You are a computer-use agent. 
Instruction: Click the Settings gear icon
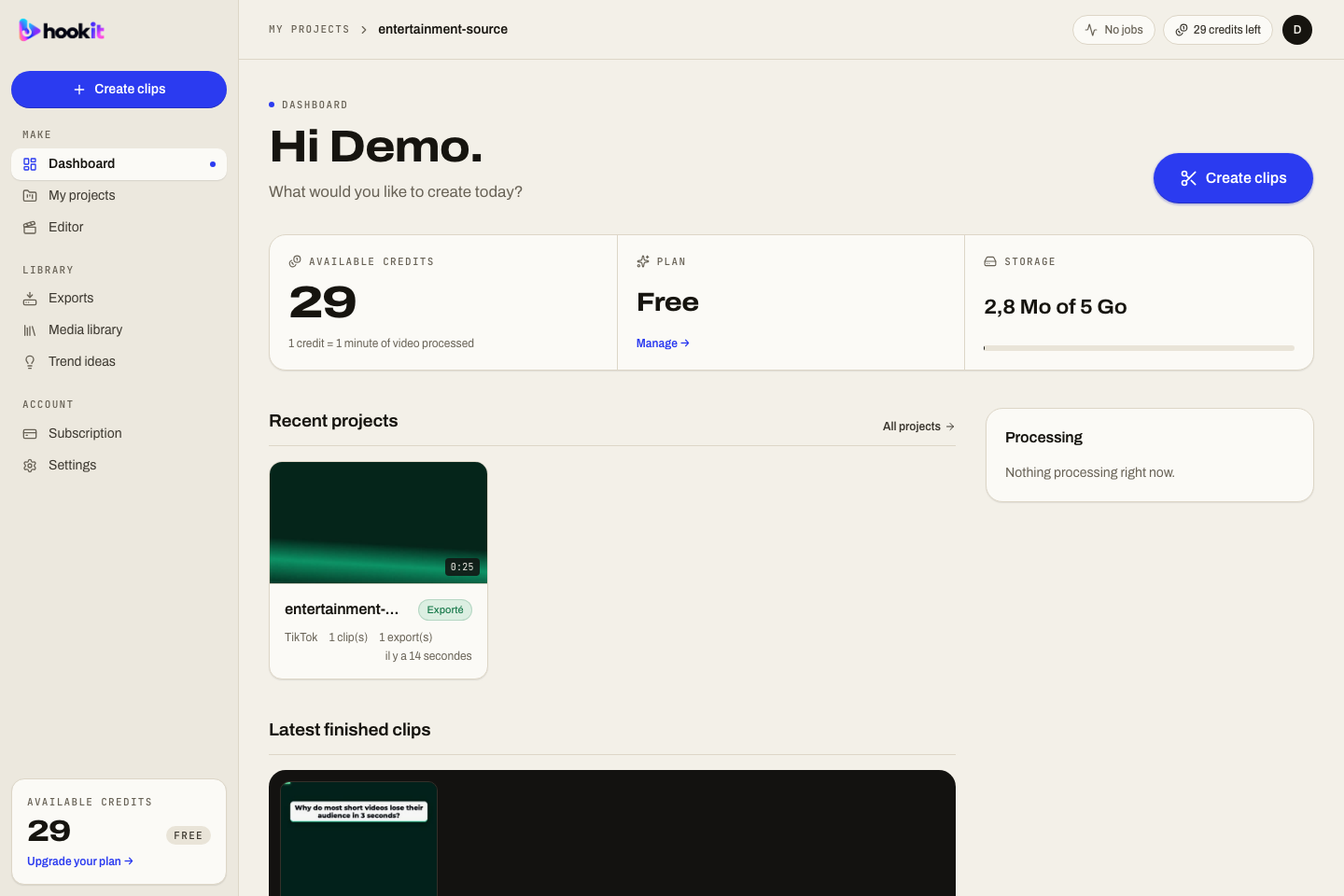point(30,466)
